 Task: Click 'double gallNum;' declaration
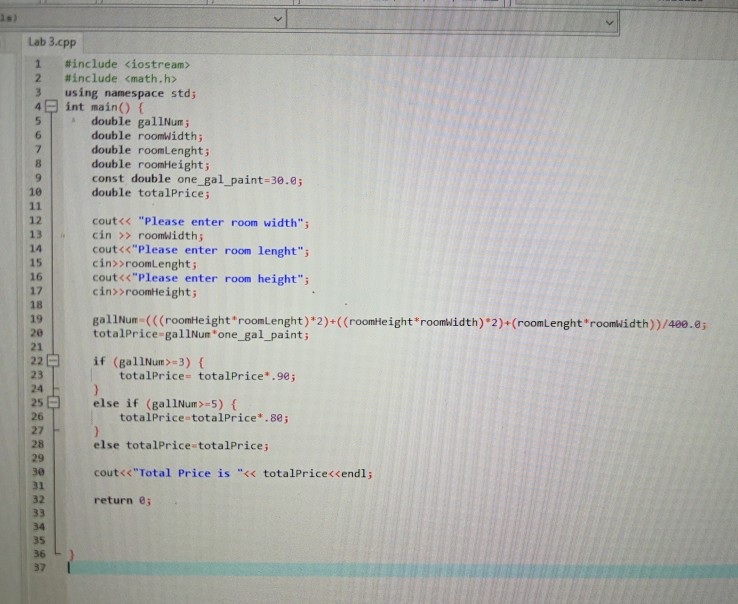point(140,121)
